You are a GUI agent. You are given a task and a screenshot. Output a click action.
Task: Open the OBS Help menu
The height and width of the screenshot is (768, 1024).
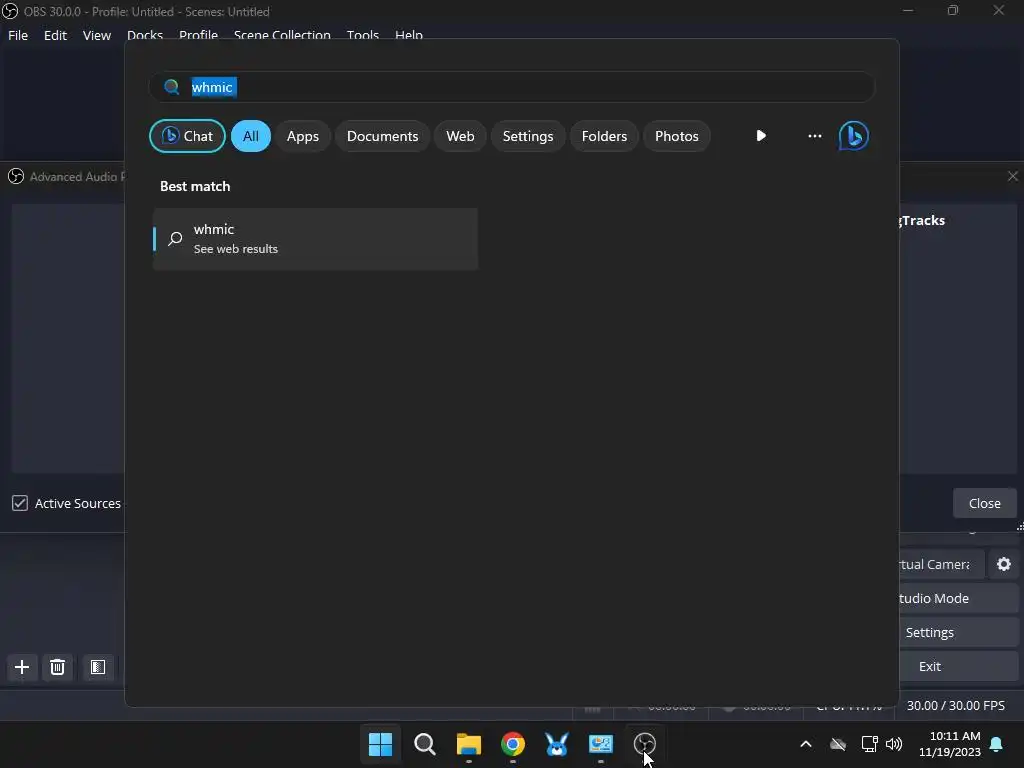coord(409,34)
